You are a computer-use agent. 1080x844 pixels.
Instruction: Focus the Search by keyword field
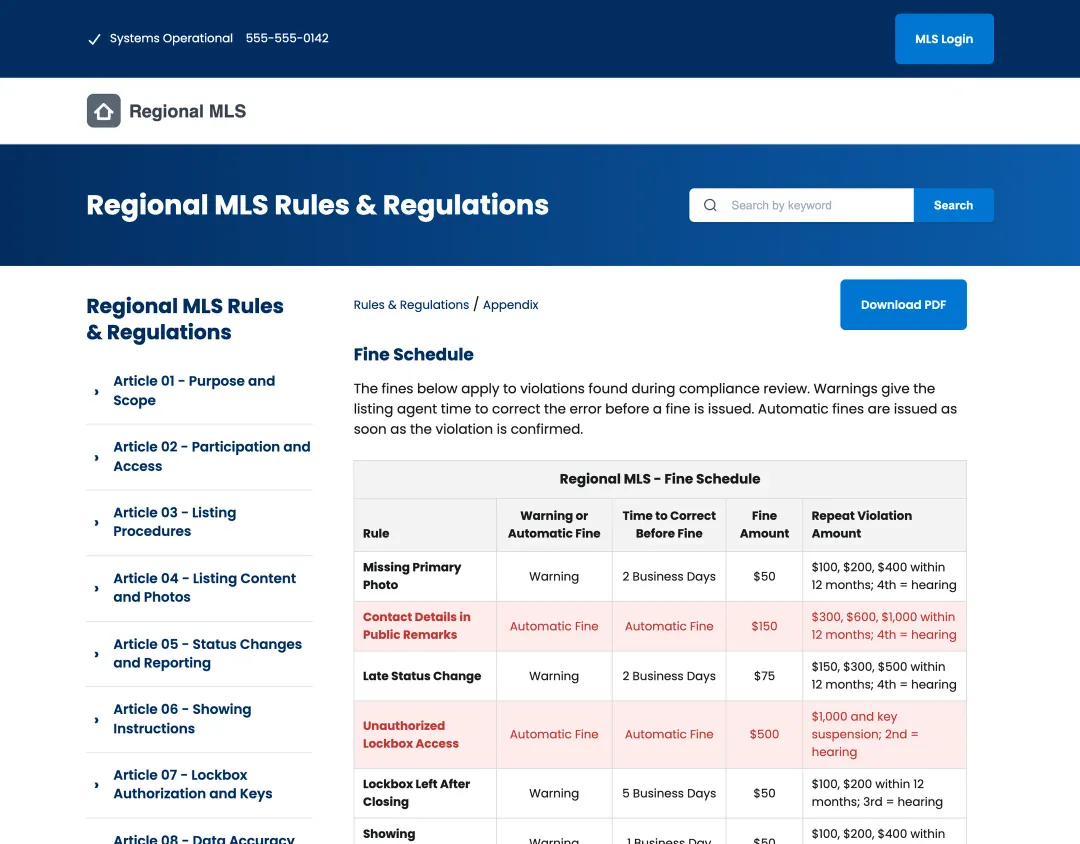801,205
